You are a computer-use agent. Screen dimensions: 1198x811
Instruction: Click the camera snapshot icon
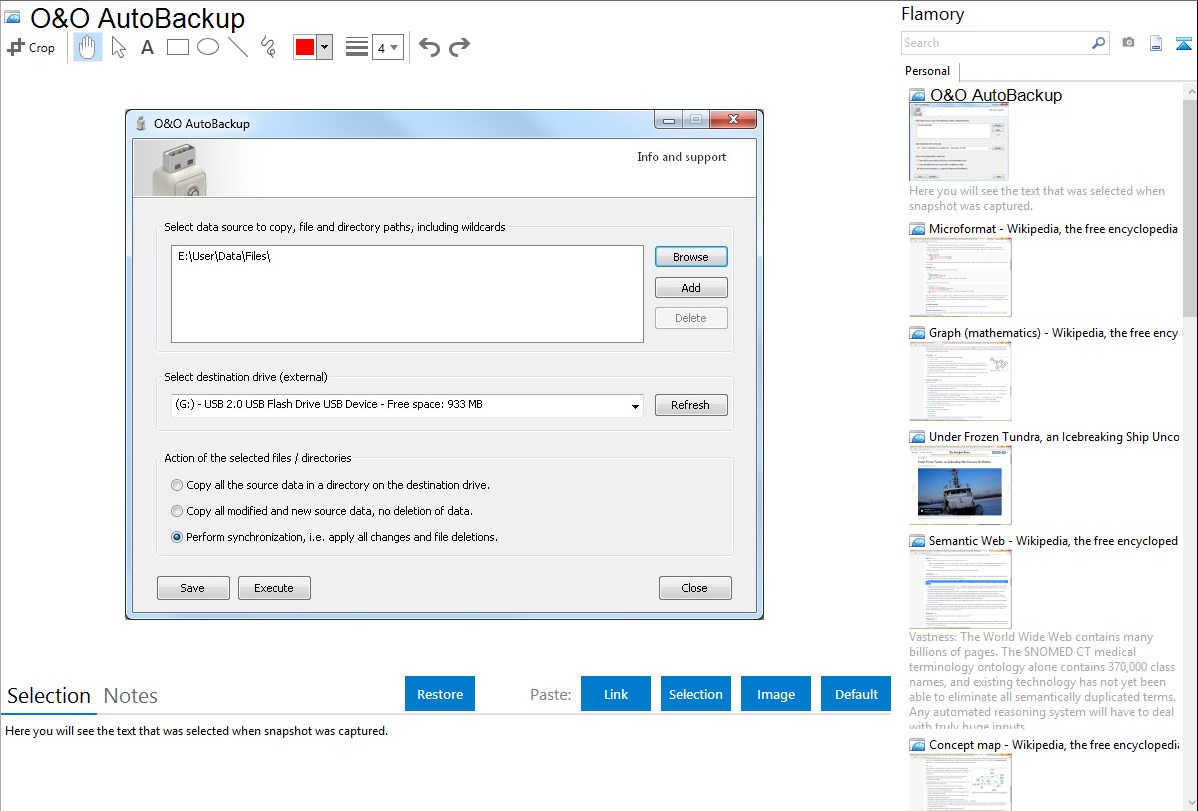coord(1128,43)
